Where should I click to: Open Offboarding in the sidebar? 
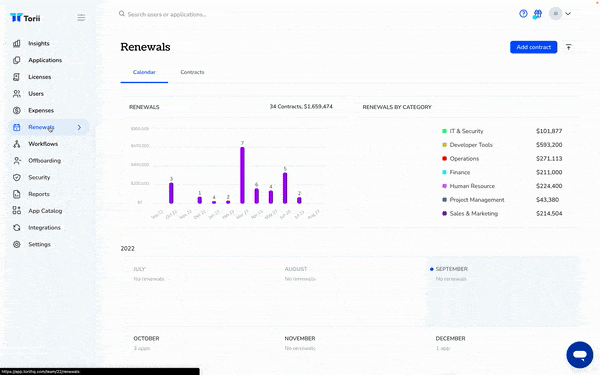coord(44,161)
